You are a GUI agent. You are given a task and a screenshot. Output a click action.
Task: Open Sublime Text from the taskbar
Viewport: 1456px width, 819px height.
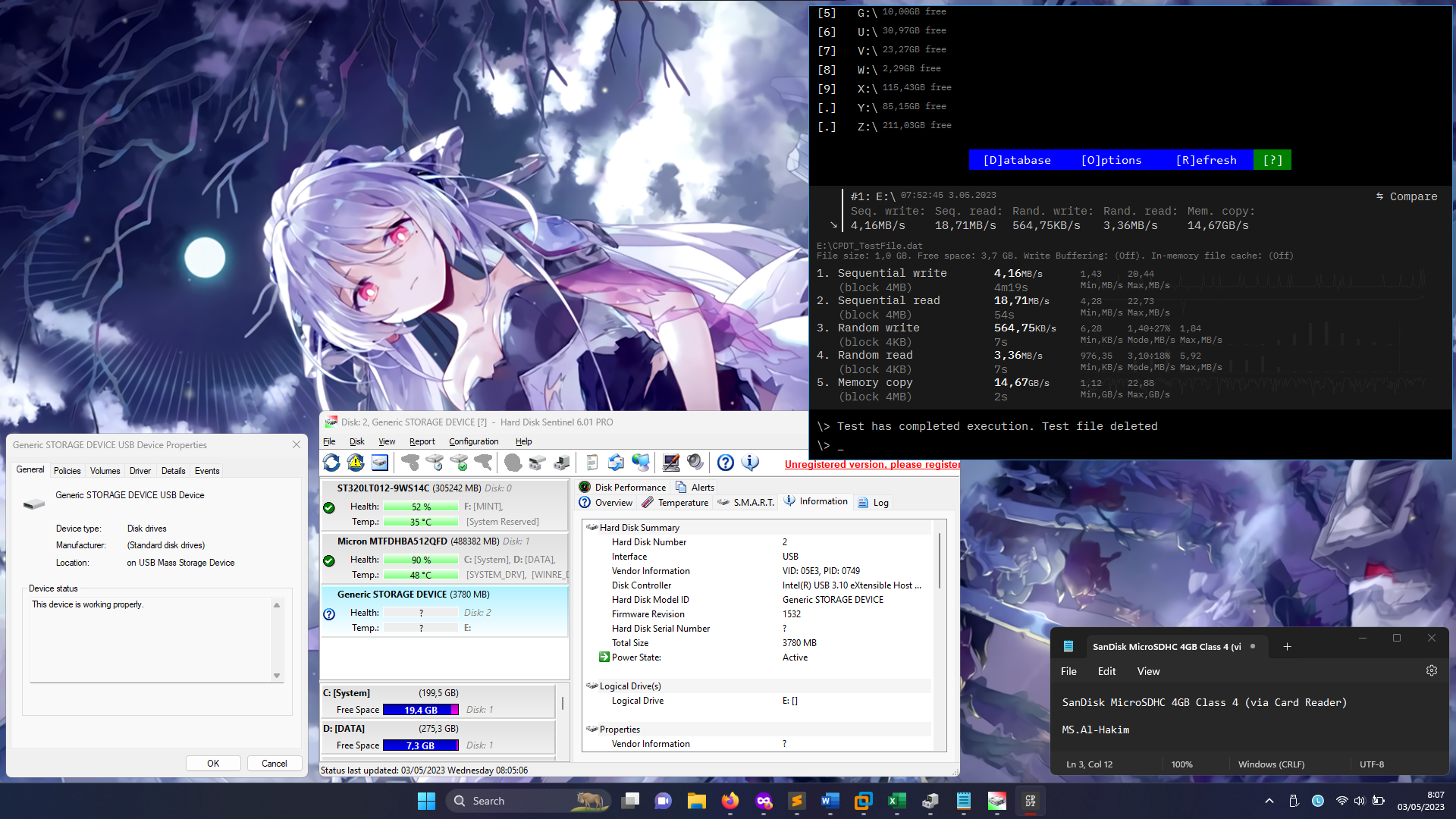coord(797,801)
